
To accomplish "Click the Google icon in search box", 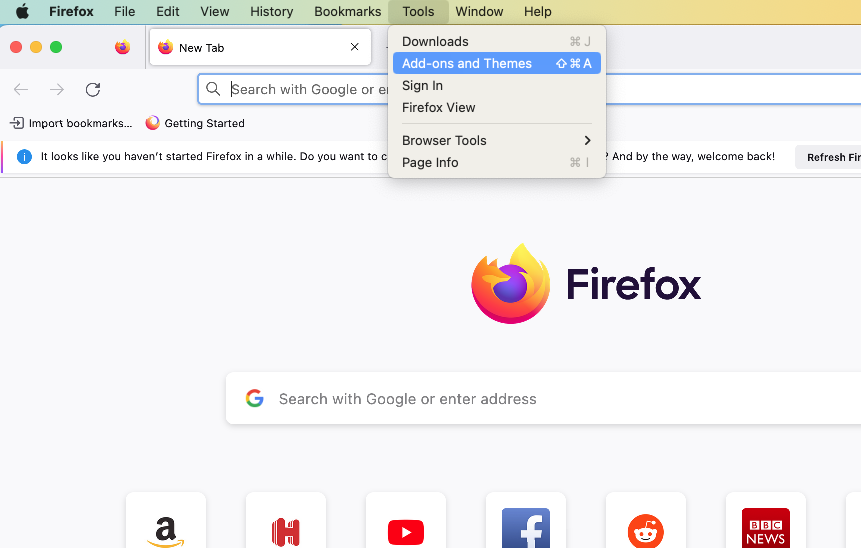I will pyautogui.click(x=255, y=399).
